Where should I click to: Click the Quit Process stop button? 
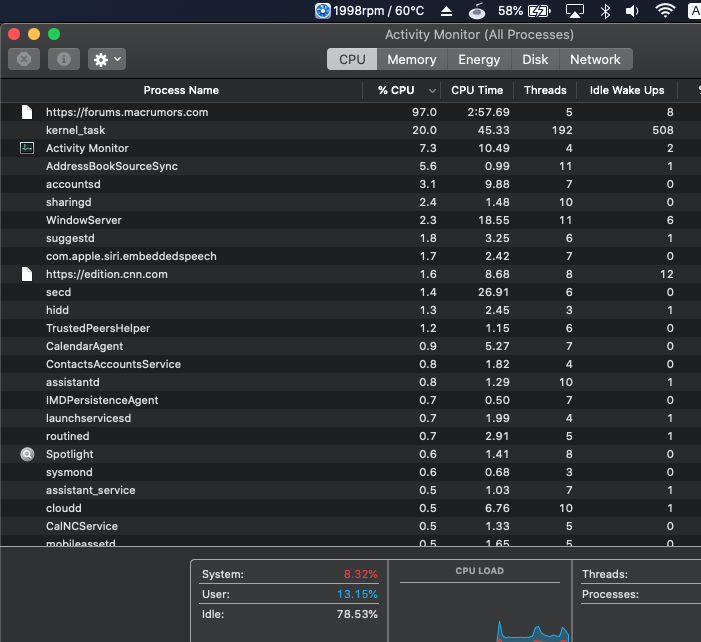click(x=24, y=59)
